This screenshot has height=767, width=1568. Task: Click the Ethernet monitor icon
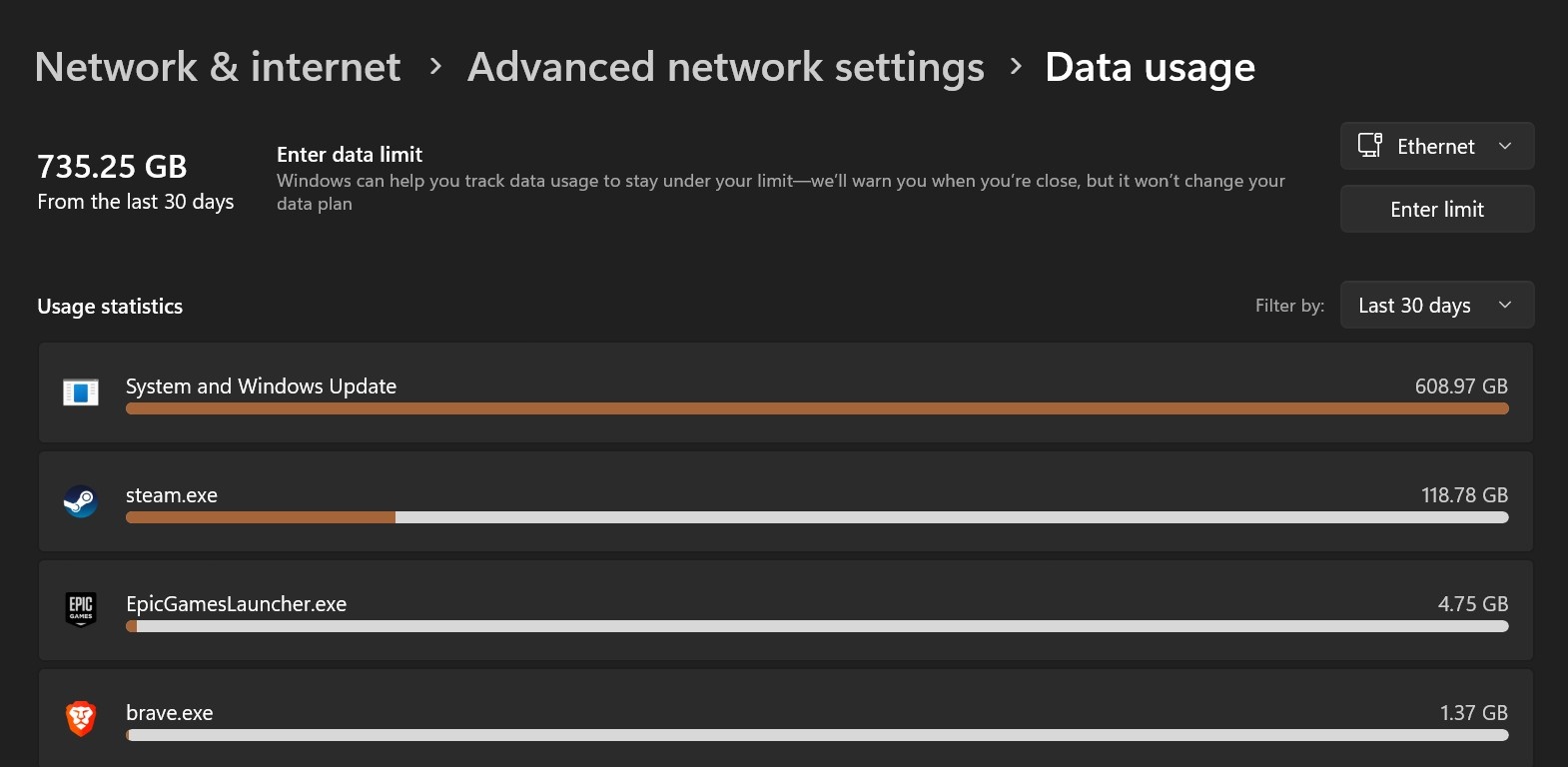(x=1369, y=146)
